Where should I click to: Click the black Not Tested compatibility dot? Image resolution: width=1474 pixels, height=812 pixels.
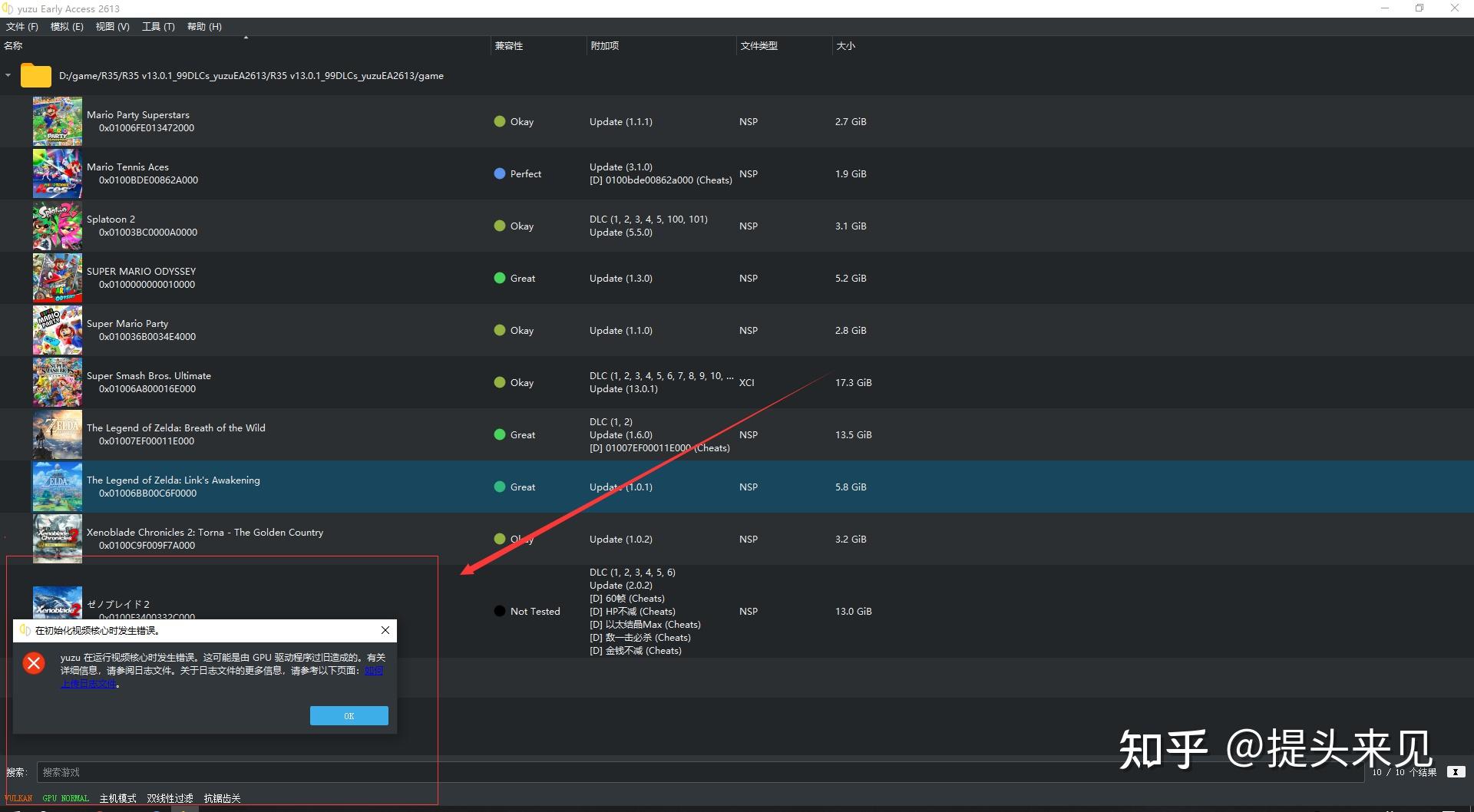500,611
